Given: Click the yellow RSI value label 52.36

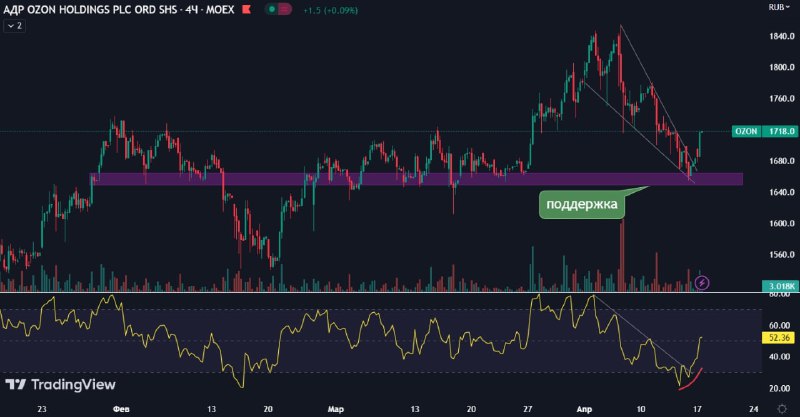Looking at the screenshot, I should click(x=781, y=337).
